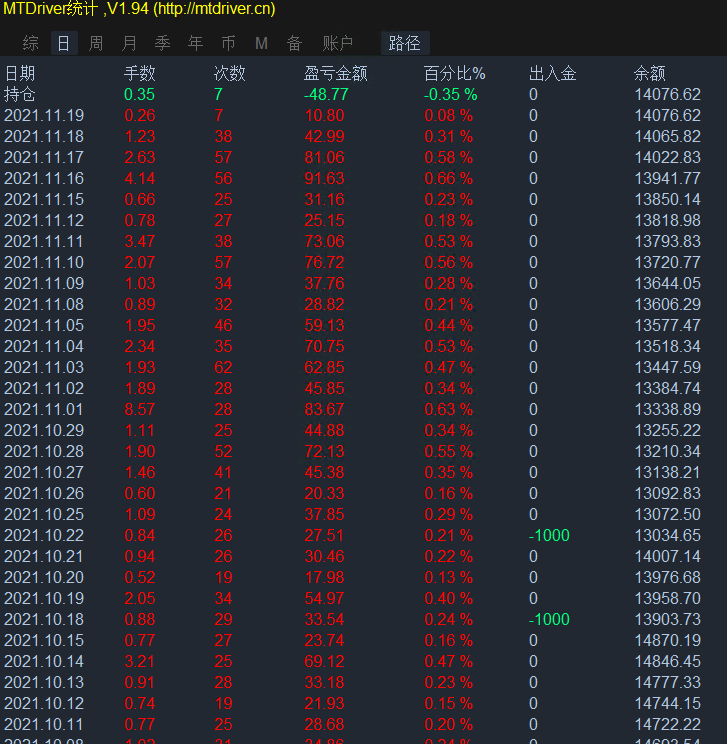
Task: Select the date 2021.10.26
Action: 44,493
